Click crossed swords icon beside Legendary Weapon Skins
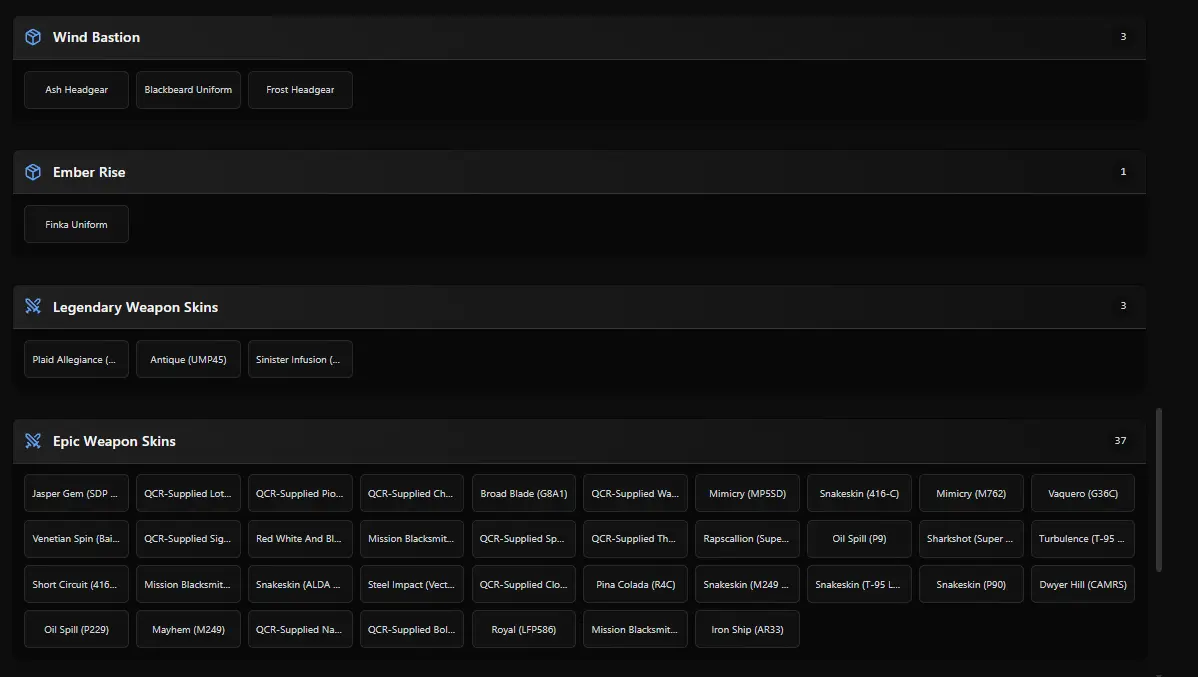Screen dimensions: 1198x677 click(x=33, y=307)
